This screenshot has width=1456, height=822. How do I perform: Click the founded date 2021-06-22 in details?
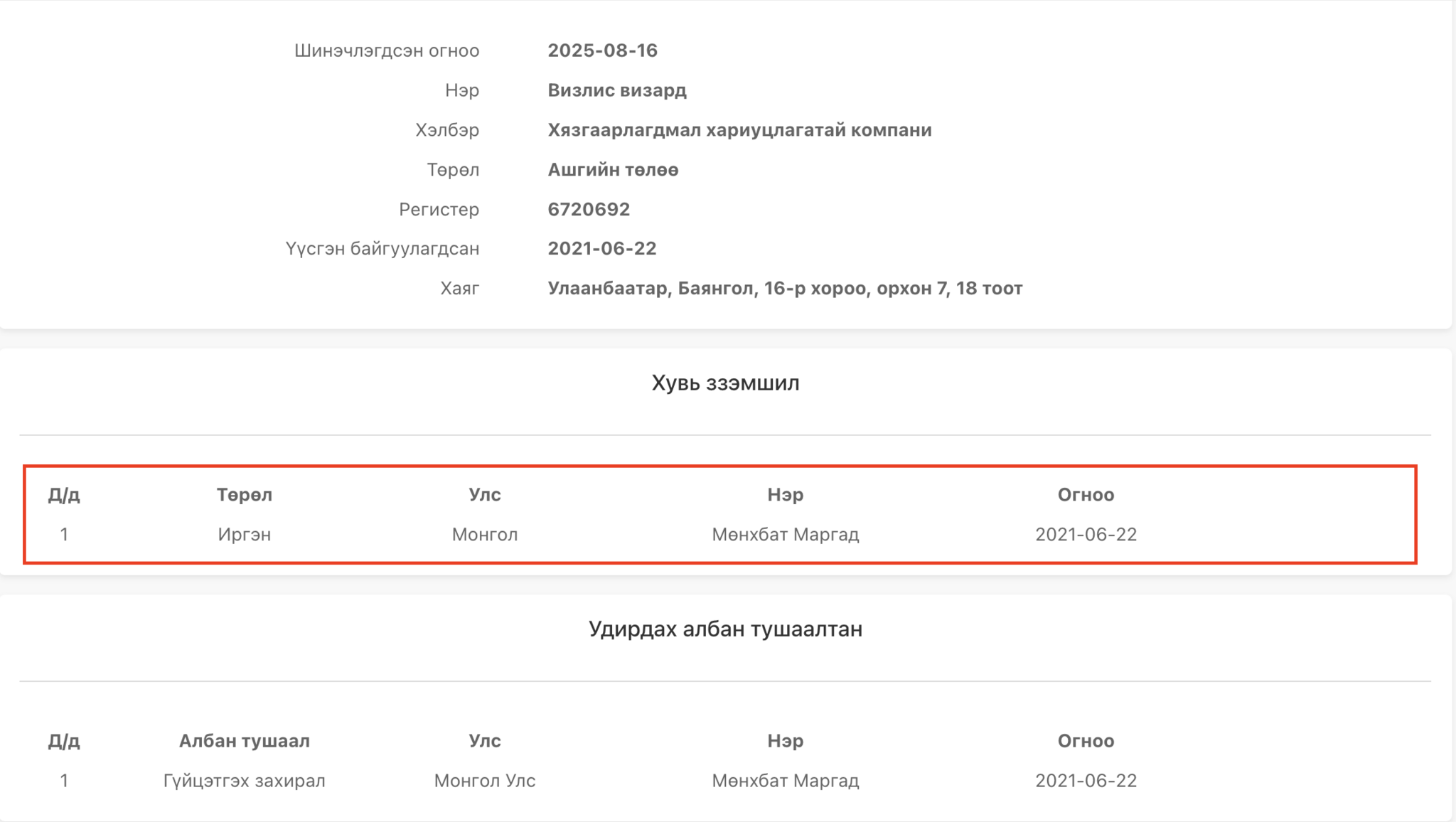pos(601,248)
